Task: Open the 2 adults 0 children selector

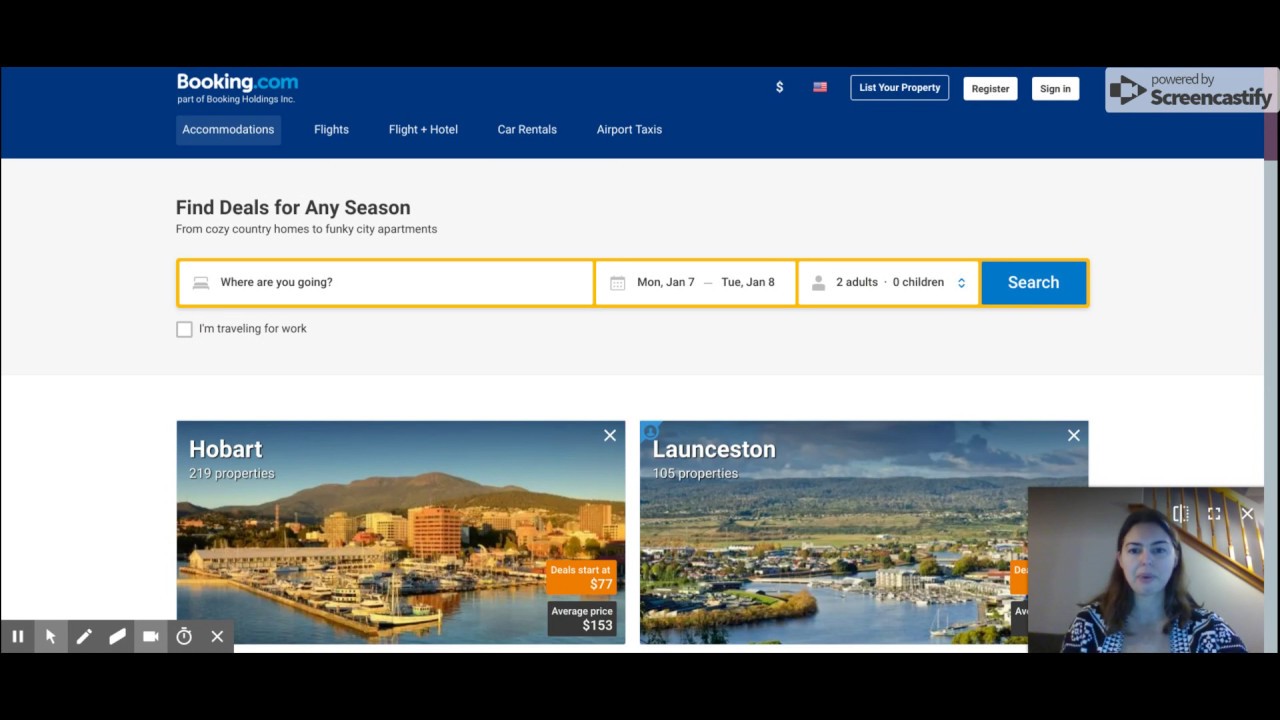Action: coord(889,283)
